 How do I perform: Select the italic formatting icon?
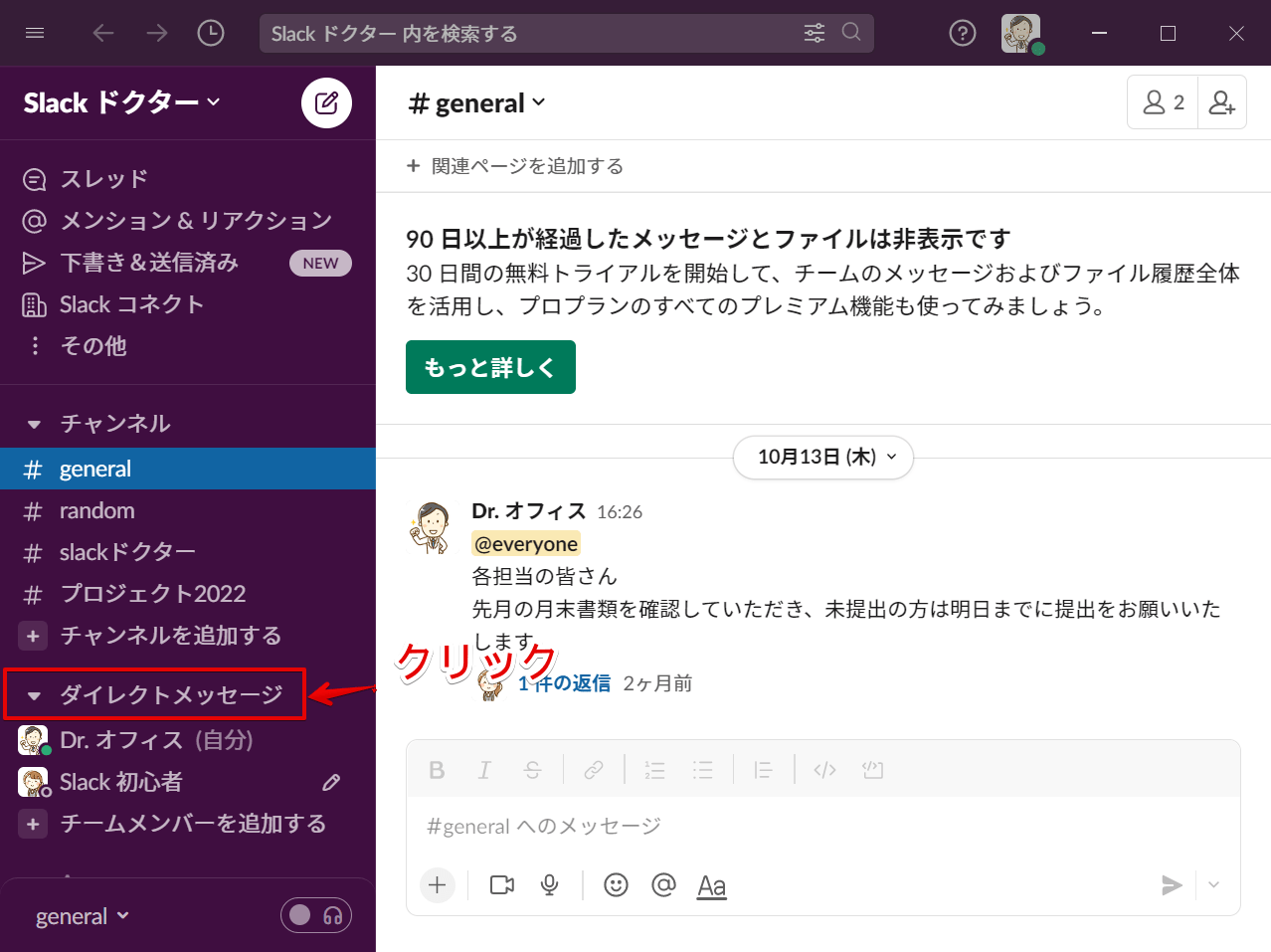pyautogui.click(x=484, y=769)
